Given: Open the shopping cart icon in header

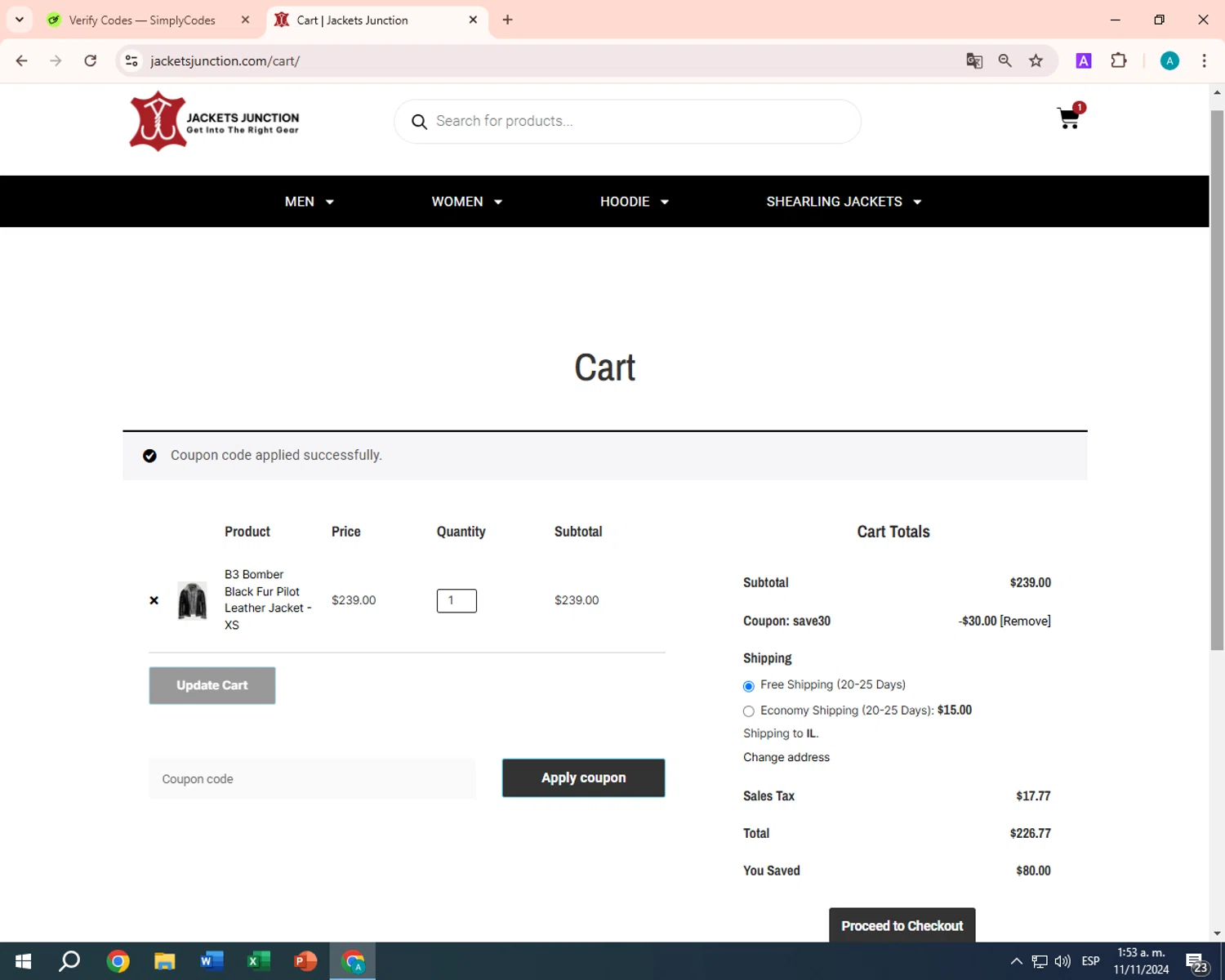Looking at the screenshot, I should point(1069,118).
